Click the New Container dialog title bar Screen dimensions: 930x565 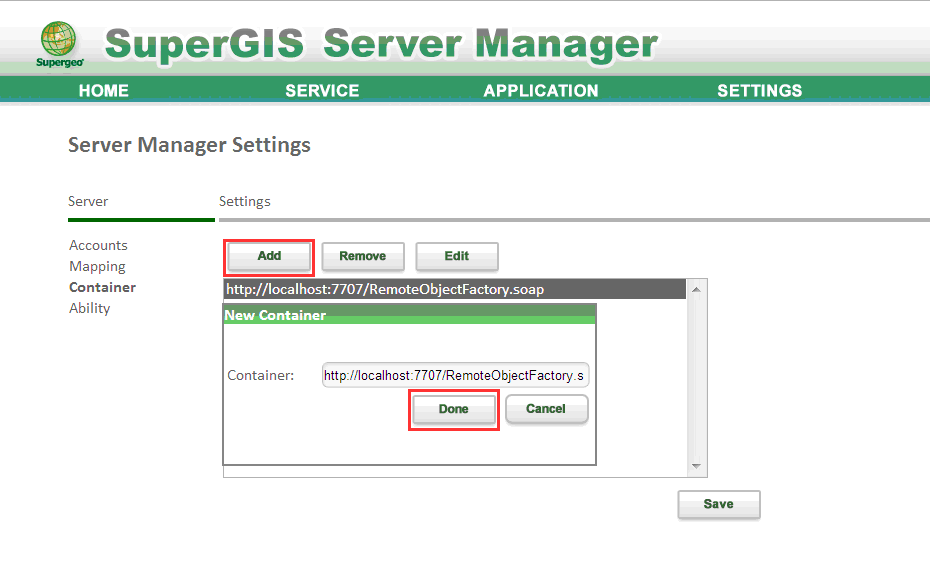(409, 315)
